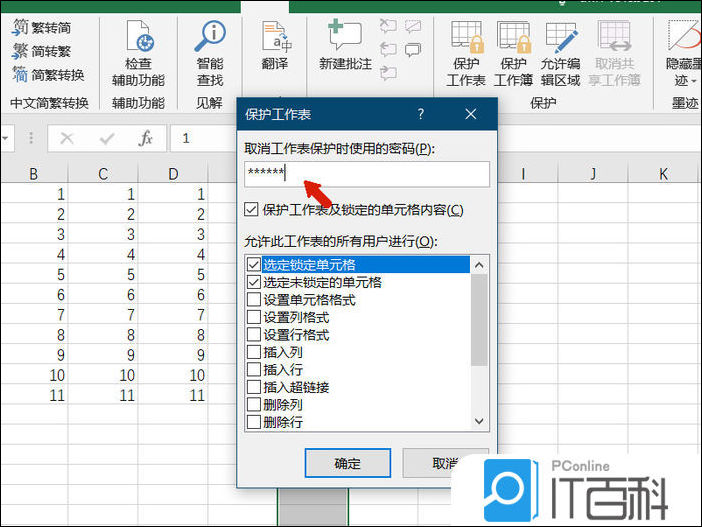This screenshot has width=702, height=527.
Task: Select column D header
Action: [173, 174]
